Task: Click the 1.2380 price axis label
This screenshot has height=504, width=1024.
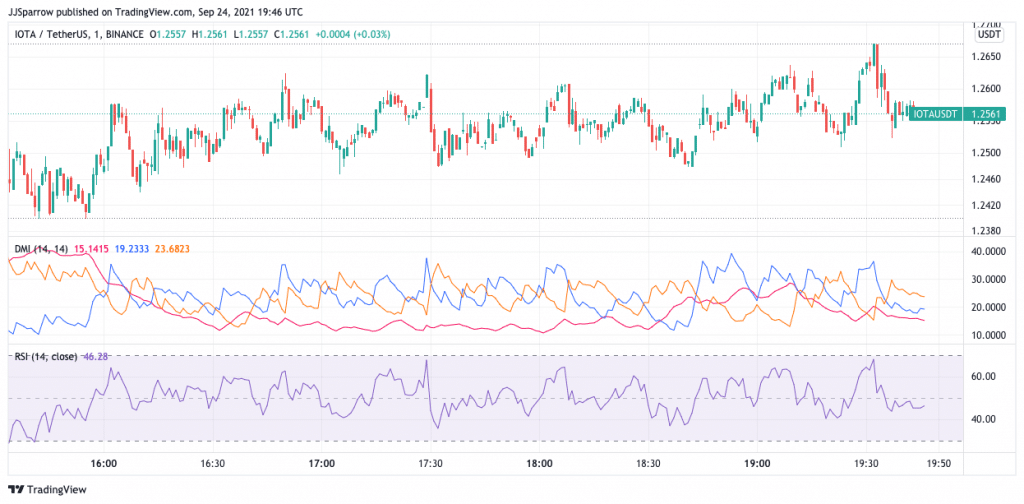Action: 987,230
